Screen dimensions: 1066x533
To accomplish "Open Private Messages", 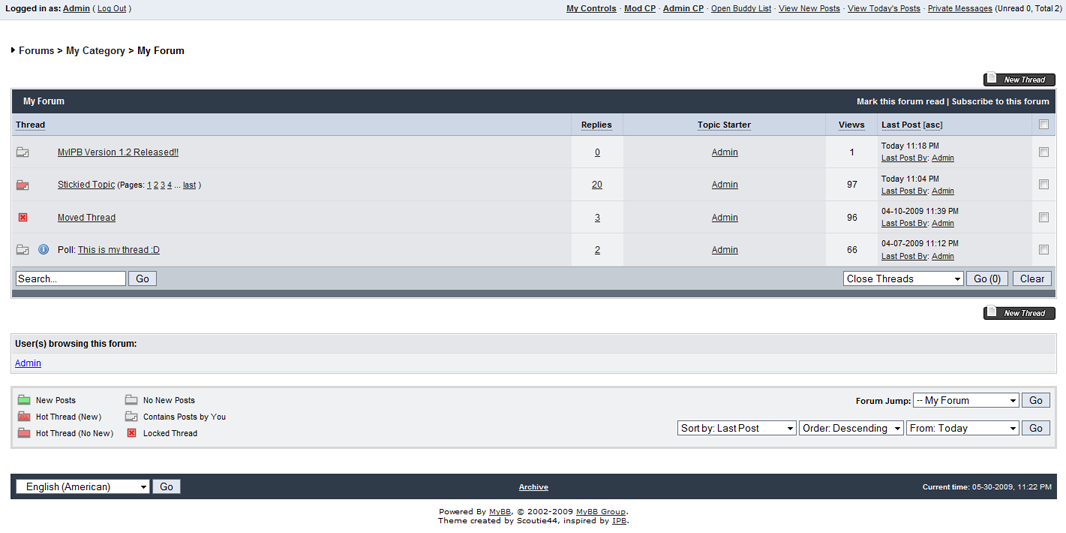I will click(960, 9).
